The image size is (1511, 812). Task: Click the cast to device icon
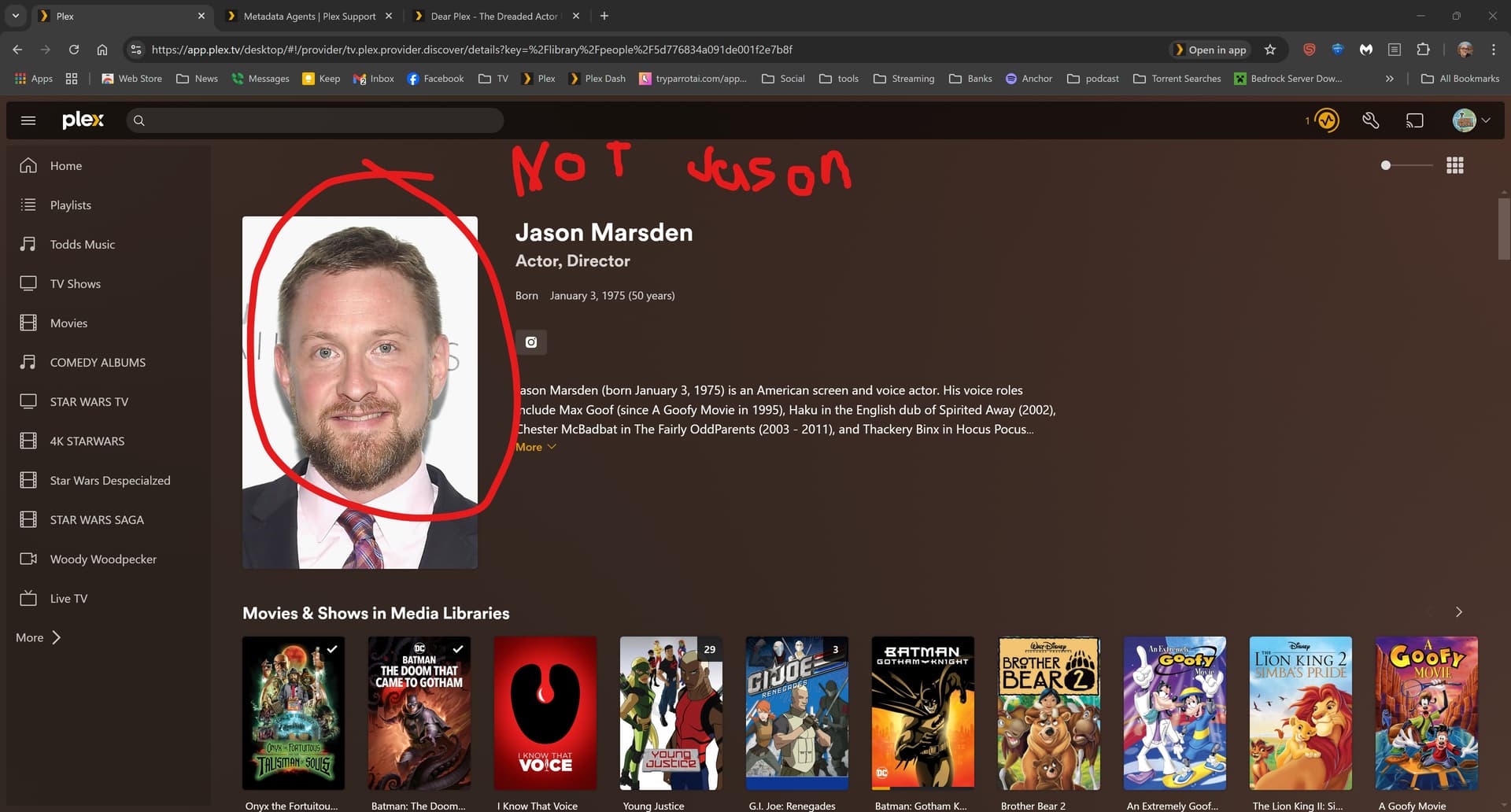coord(1415,120)
